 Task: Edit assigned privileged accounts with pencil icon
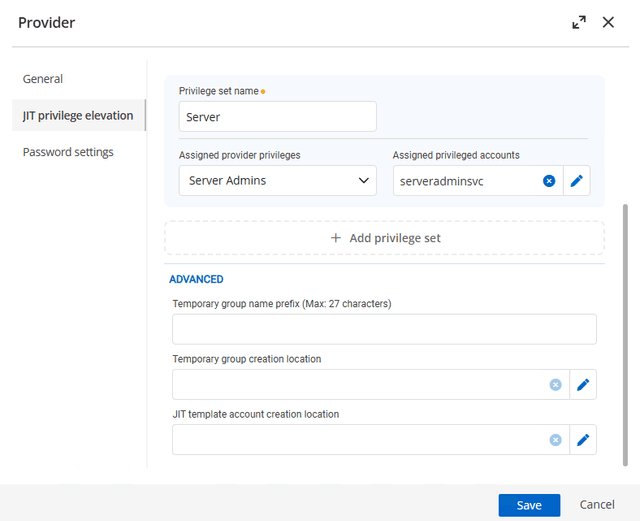576,181
